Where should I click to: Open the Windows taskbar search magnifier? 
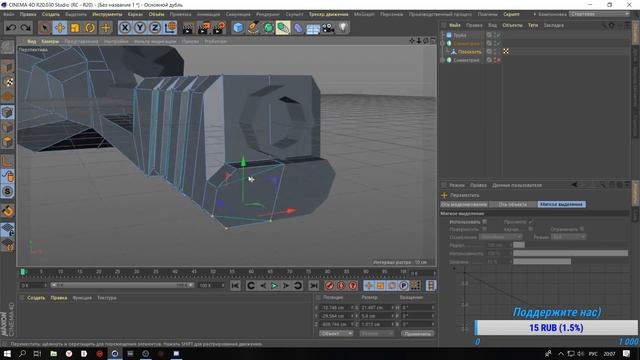[x=22, y=353]
